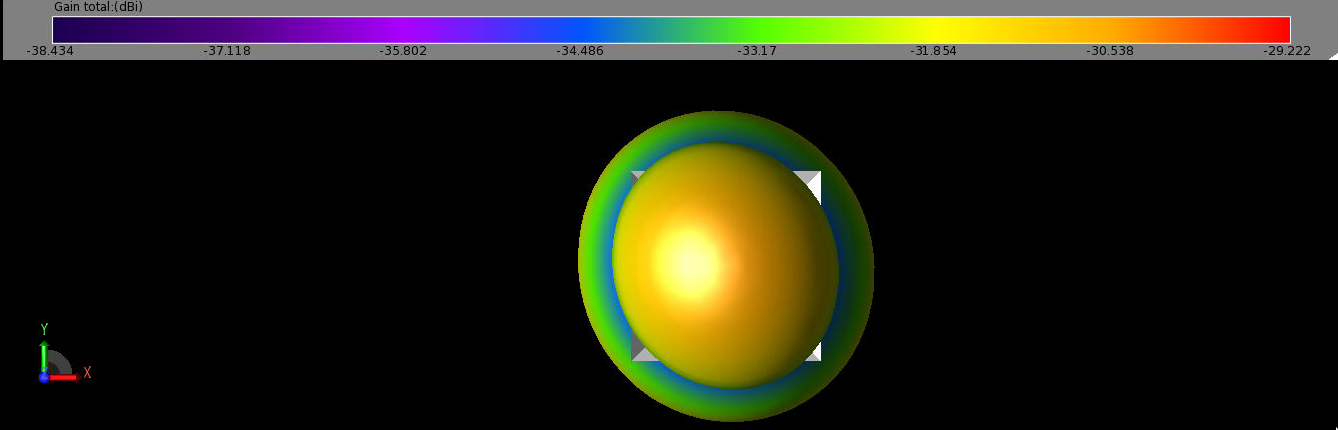Click the bright hotspot on the gain sphere
Image resolution: width=1338 pixels, height=430 pixels.
[x=689, y=262]
